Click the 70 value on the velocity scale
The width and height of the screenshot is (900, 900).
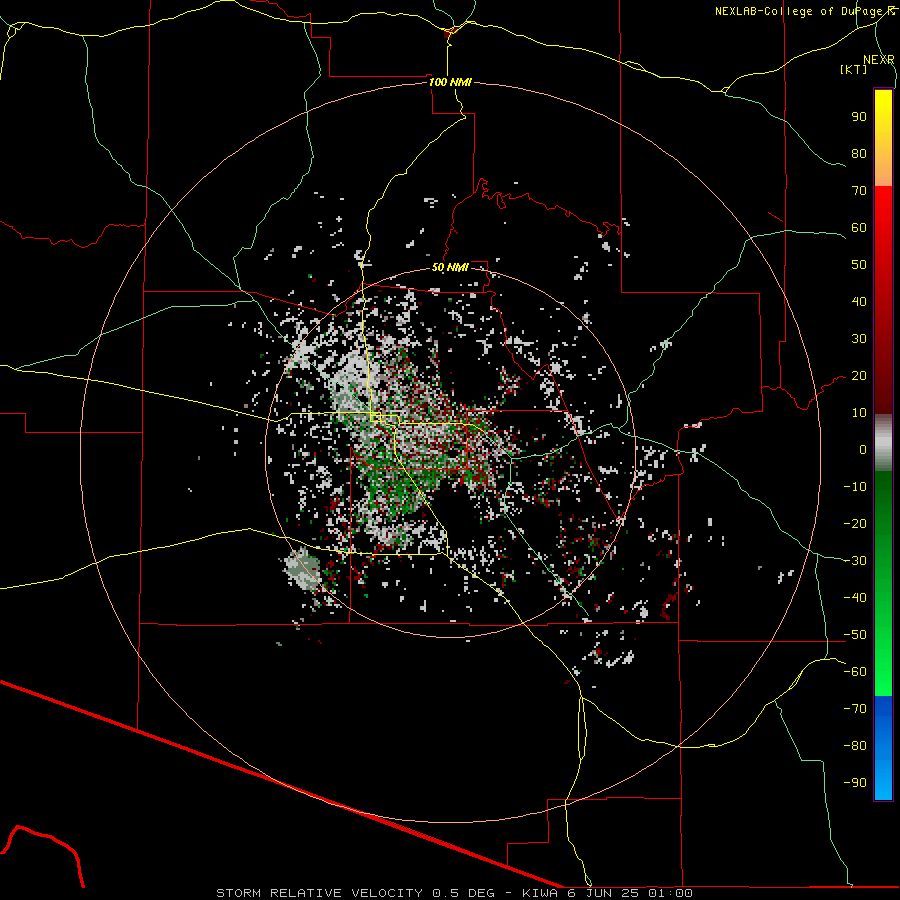pyautogui.click(x=859, y=191)
